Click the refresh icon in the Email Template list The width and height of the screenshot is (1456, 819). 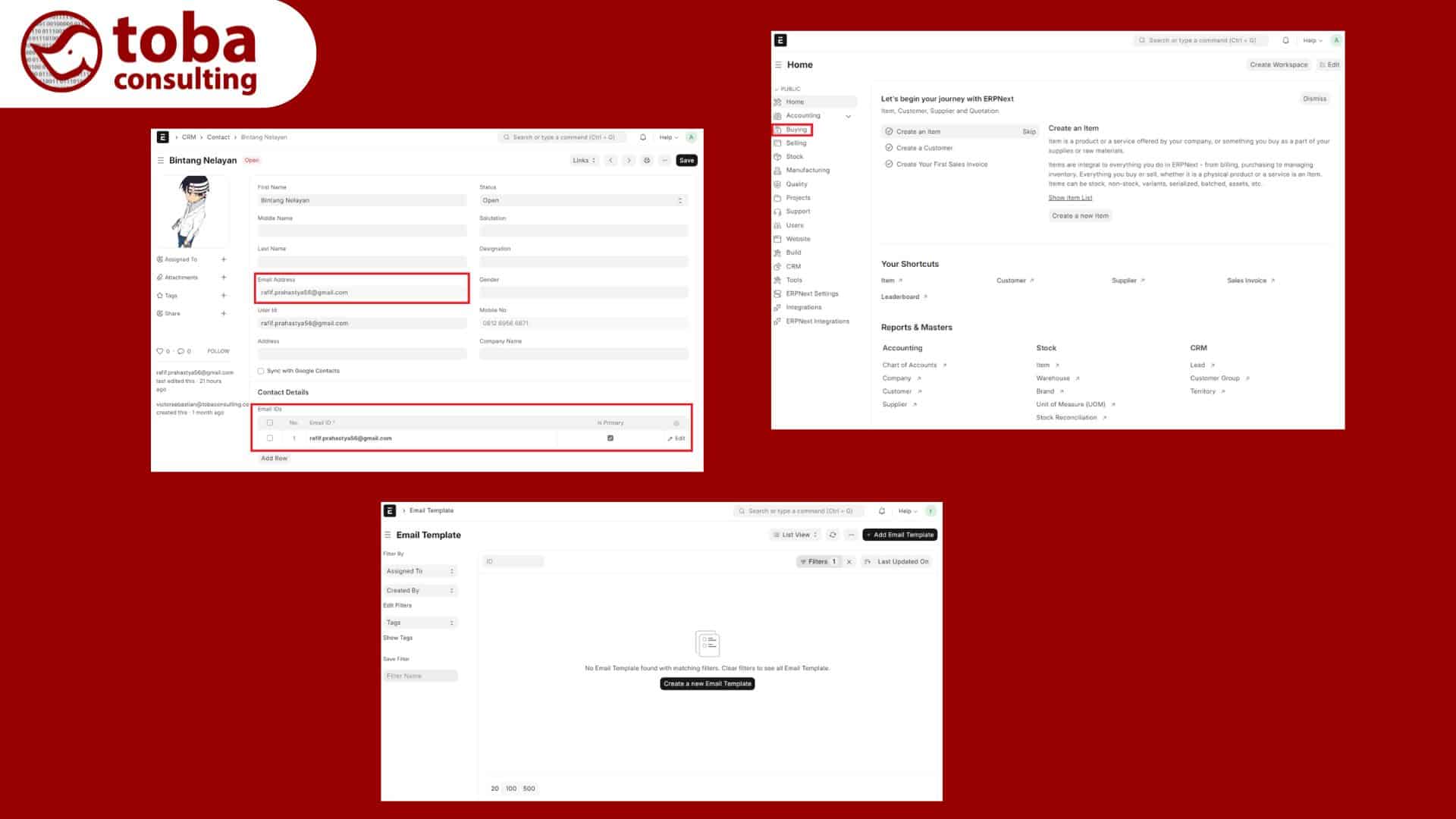click(833, 535)
